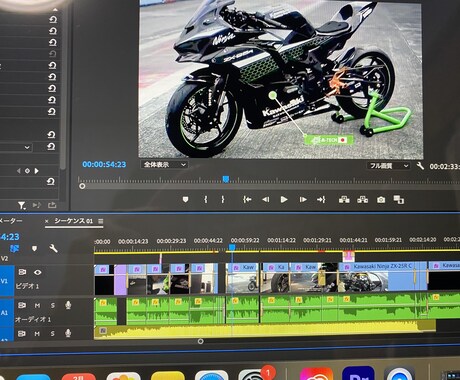460x380 pixels.
Task: Open the シーケンス 01 panel menu
Action: pyautogui.click(x=101, y=221)
